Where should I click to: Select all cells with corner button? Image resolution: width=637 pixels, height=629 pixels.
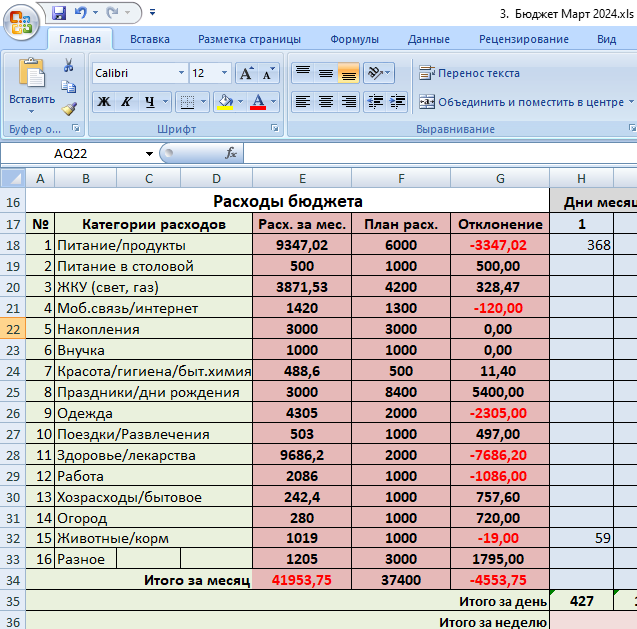coord(13,178)
